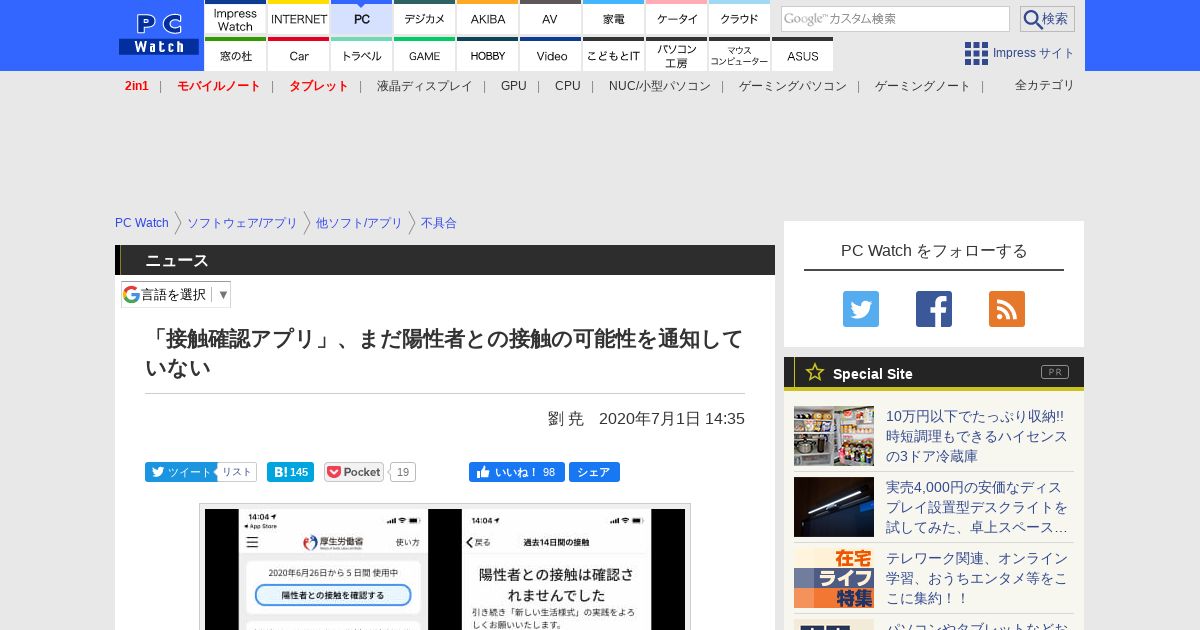Viewport: 1200px width, 630px height.
Task: Open the NUC/小型パソコン category link
Action: (660, 86)
